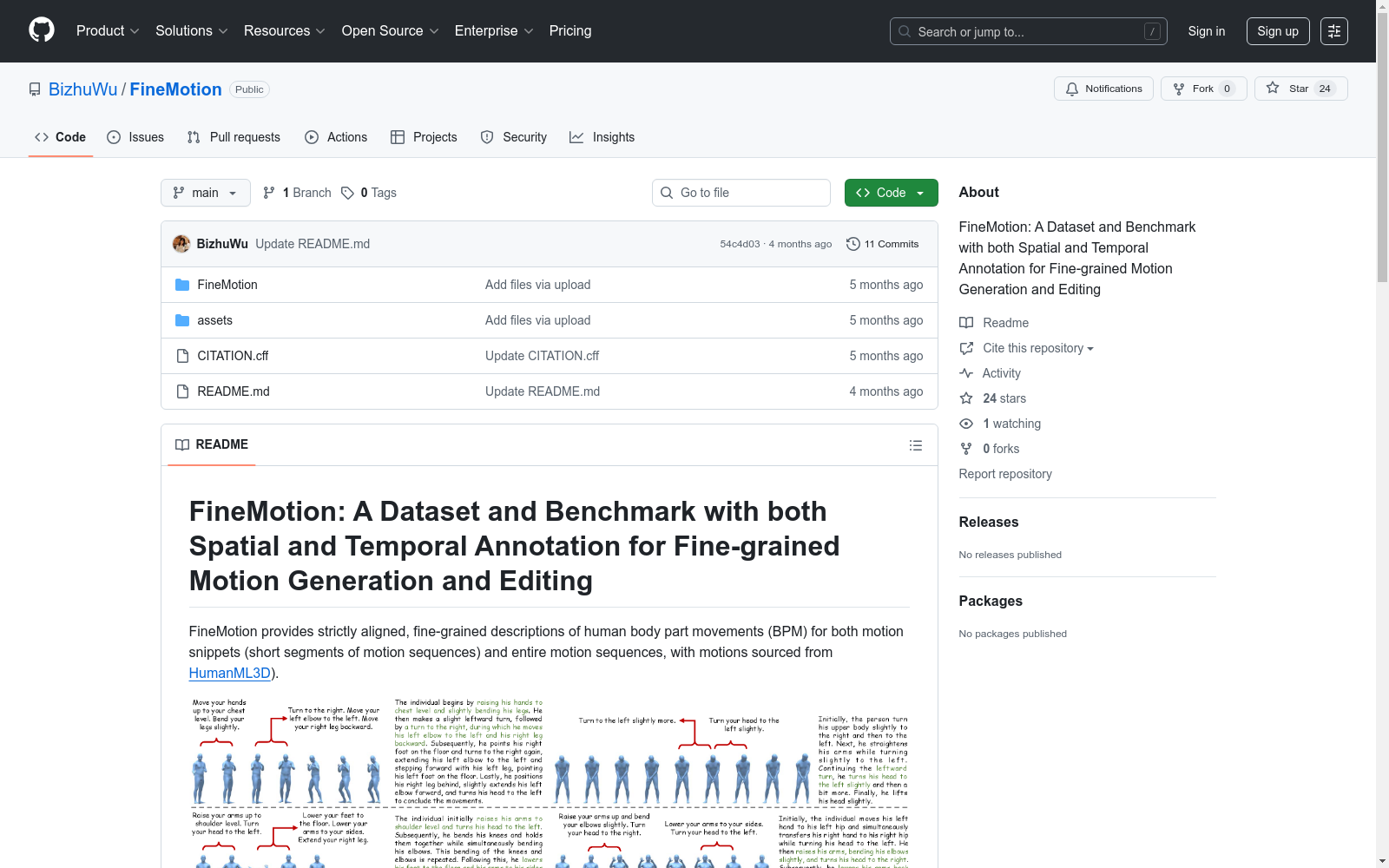Viewport: 1389px width, 868px height.
Task: Click the Readme book icon in About
Action: click(x=966, y=323)
